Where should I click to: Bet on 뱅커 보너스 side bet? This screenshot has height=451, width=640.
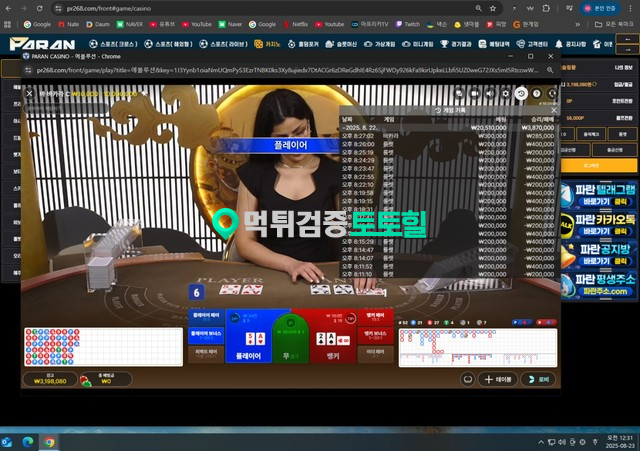[x=376, y=335]
